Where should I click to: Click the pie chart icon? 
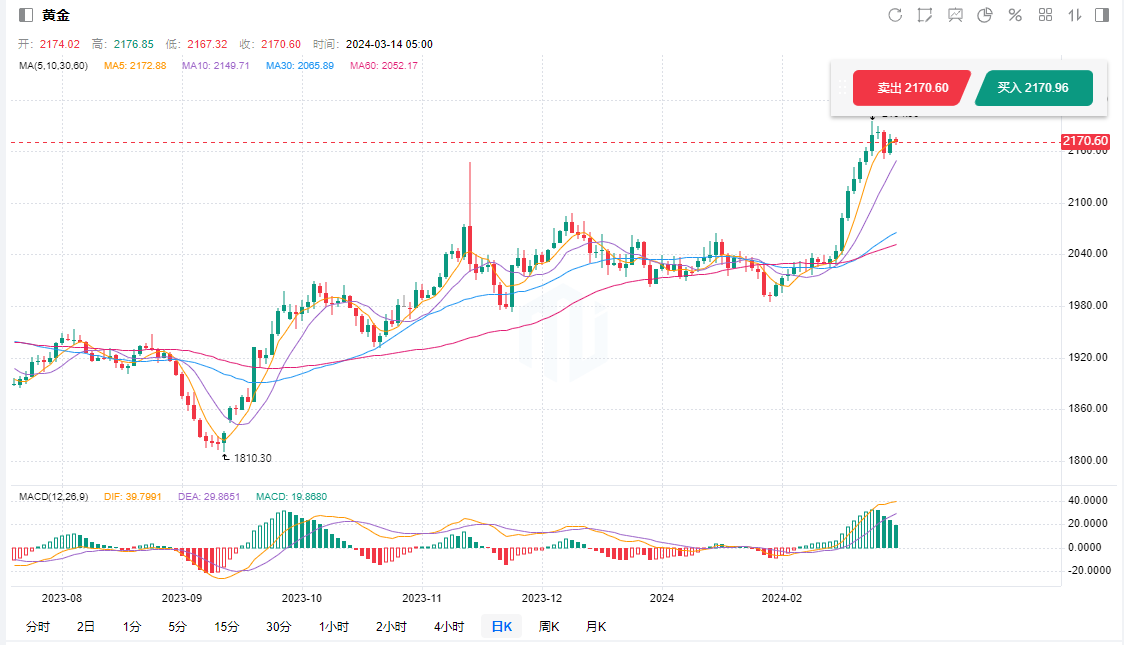pyautogui.click(x=984, y=15)
